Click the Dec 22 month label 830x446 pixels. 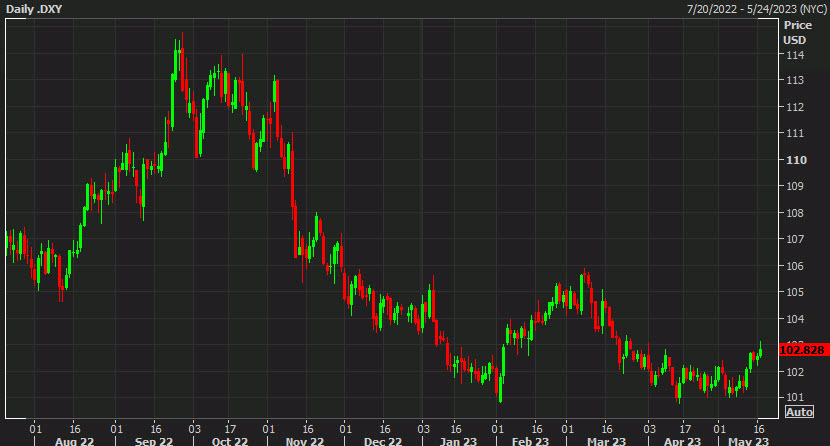(383, 441)
